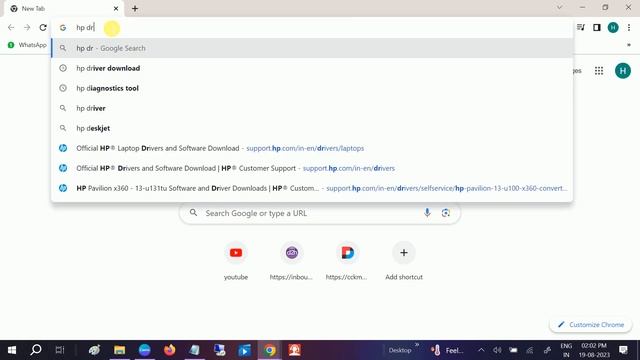Switch to Chrome on taskbar
The height and width of the screenshot is (360, 640).
click(269, 350)
